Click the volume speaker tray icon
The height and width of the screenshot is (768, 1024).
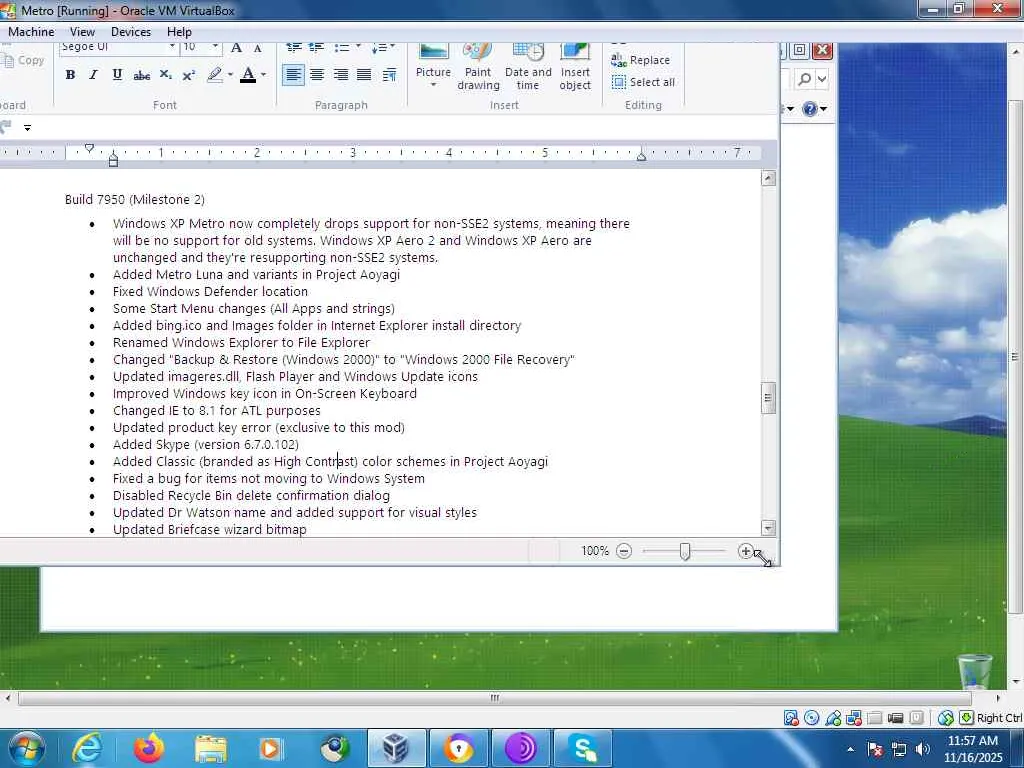[x=922, y=749]
